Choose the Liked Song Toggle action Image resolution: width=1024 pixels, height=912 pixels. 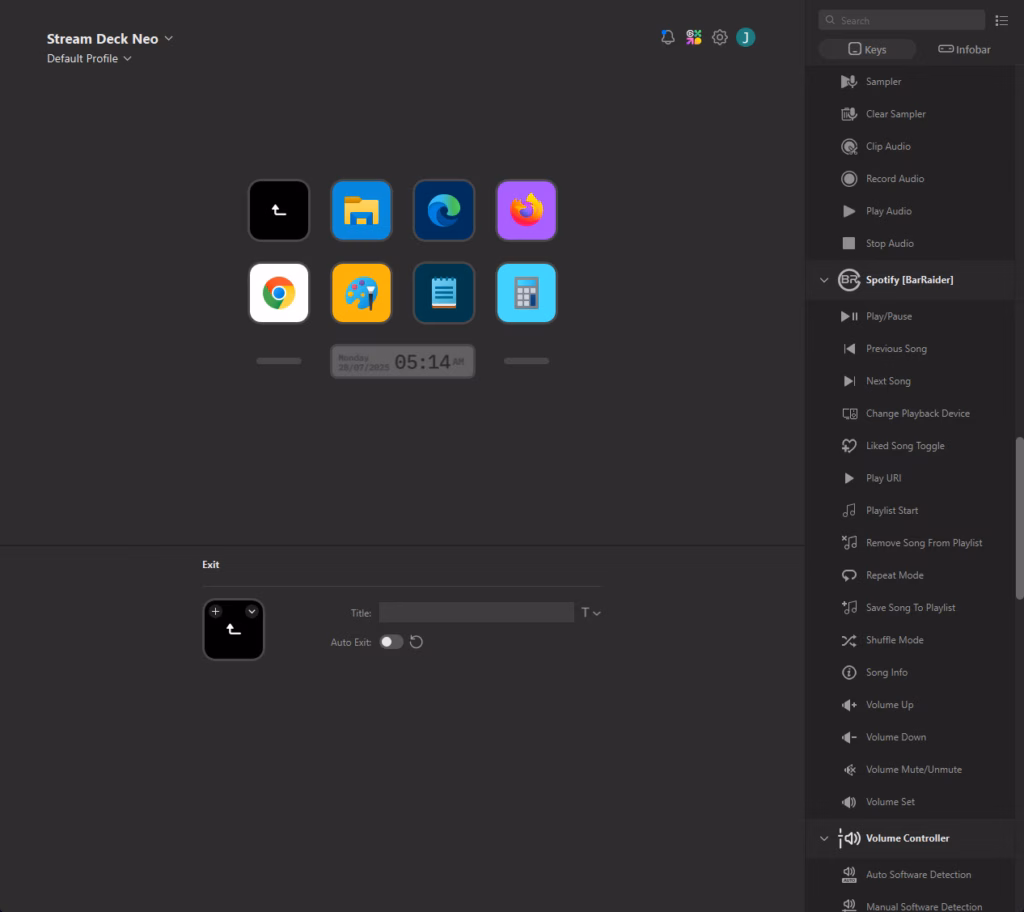(904, 446)
